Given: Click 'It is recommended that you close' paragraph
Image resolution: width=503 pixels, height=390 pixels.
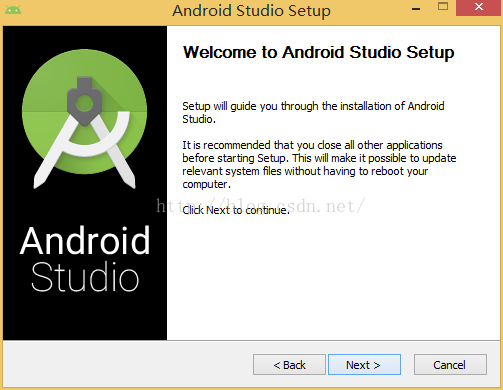Looking at the screenshot, I should click(319, 164).
